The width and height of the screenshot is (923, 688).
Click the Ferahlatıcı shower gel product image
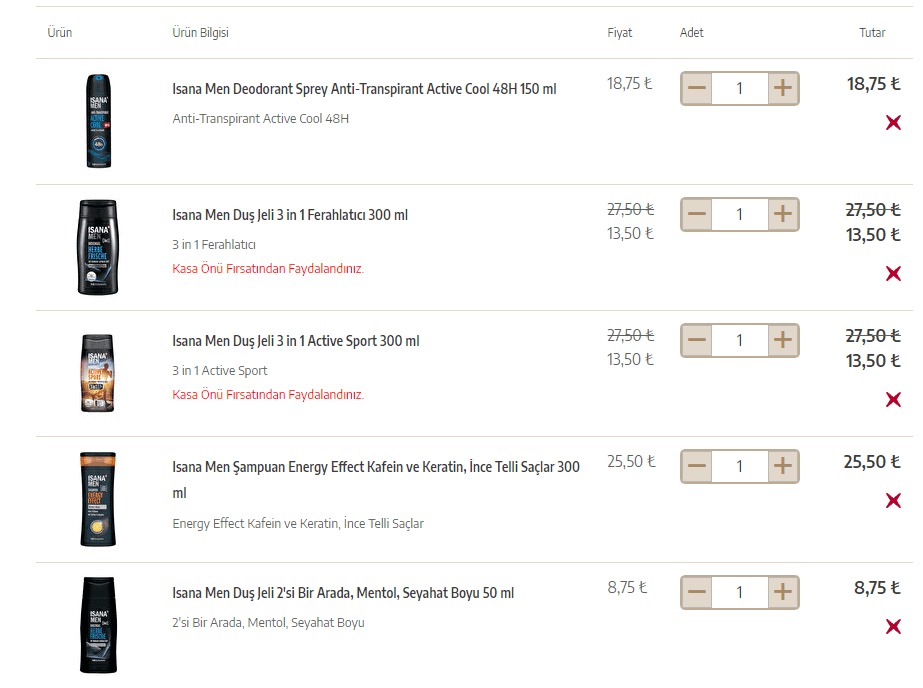[97, 247]
